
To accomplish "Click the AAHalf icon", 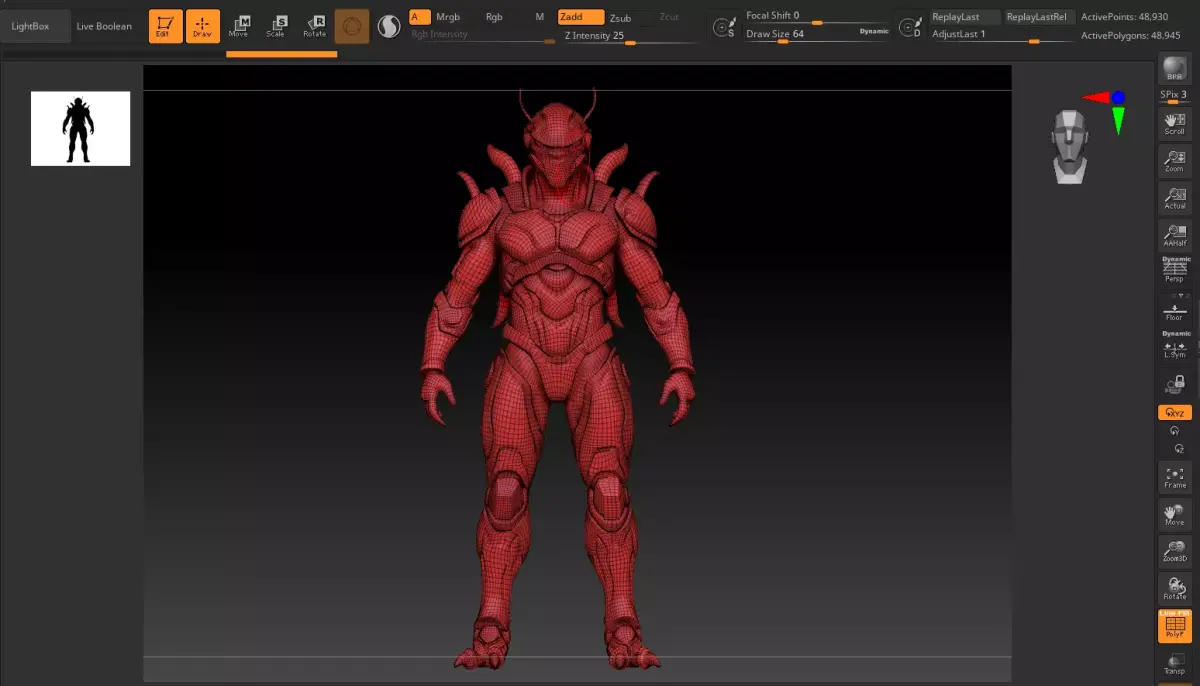I will [1174, 235].
